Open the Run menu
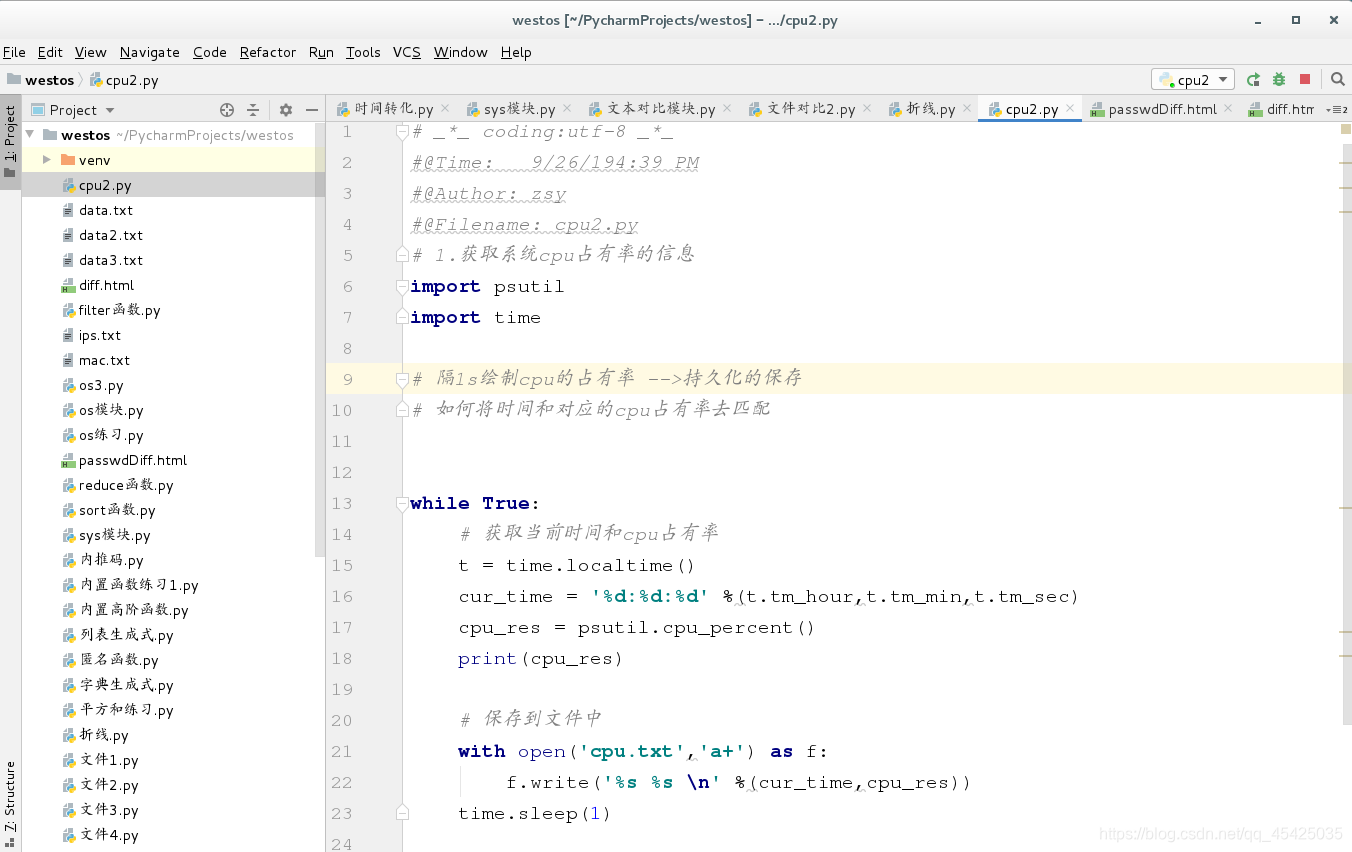Screen dimensions: 1352x852 coord(321,52)
